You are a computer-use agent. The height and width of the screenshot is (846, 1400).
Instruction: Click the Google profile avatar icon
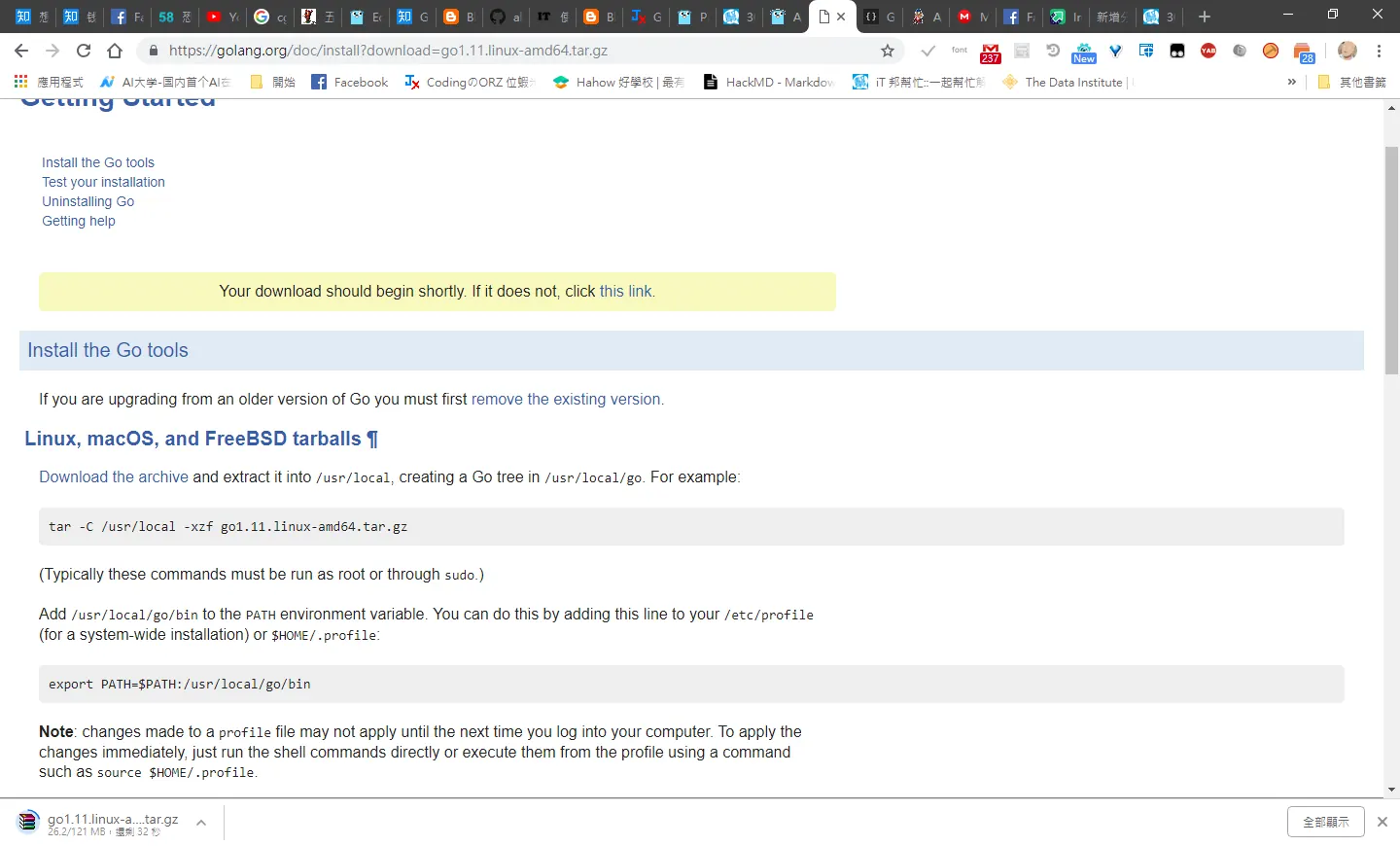[x=1347, y=51]
